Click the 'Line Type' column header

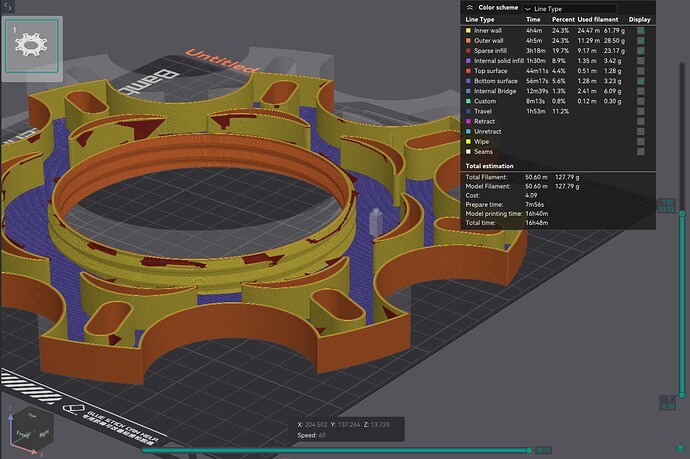[480, 19]
